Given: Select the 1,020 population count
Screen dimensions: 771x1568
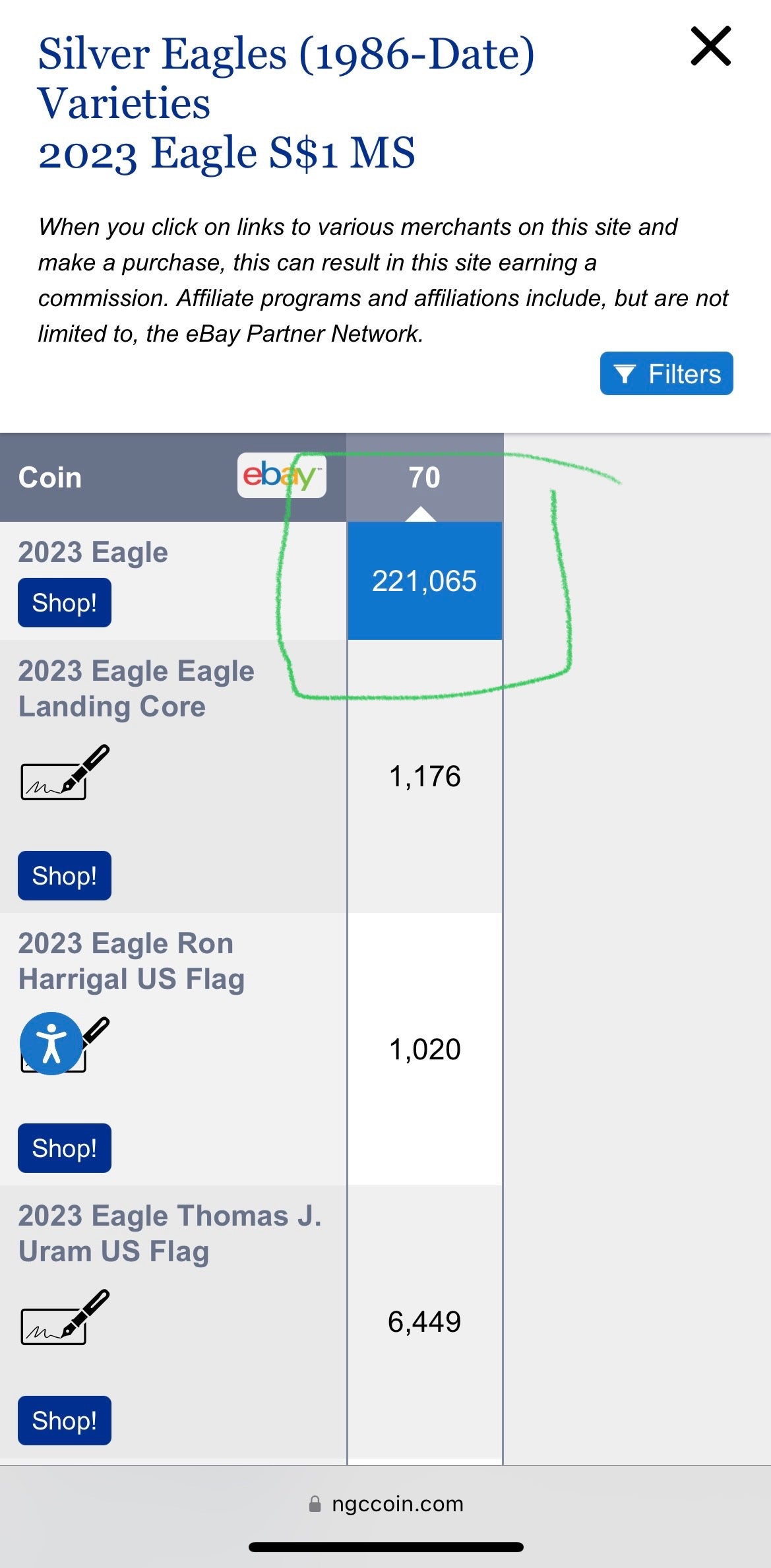Looking at the screenshot, I should 425,1050.
